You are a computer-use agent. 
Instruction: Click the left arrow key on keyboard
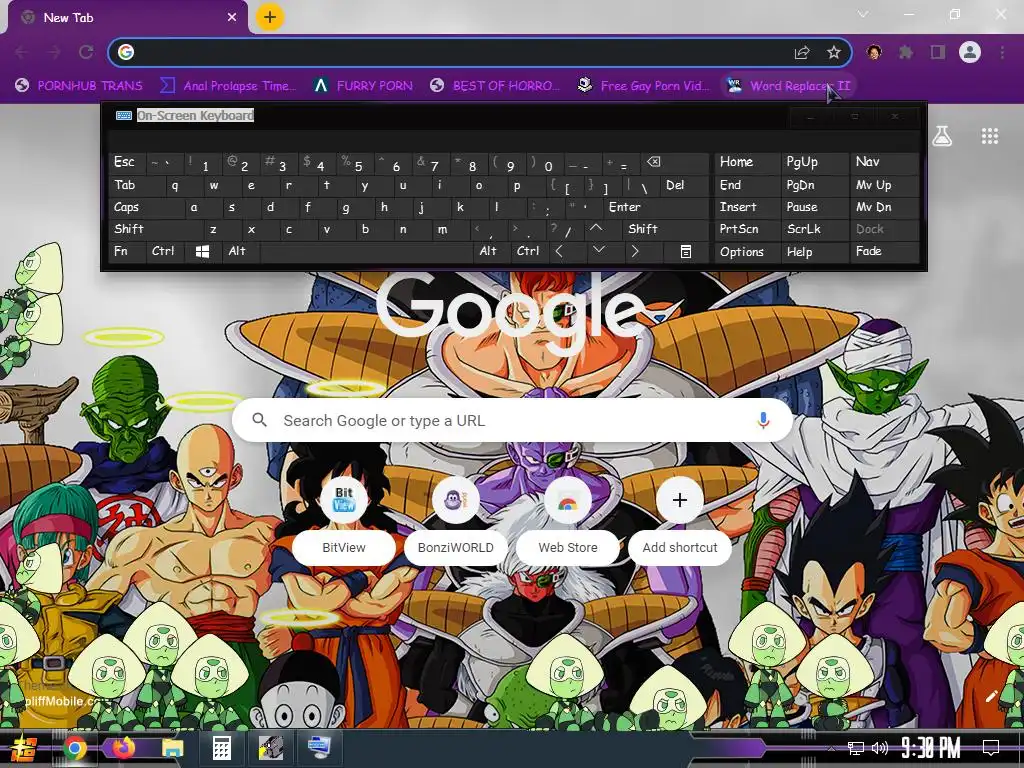point(559,251)
